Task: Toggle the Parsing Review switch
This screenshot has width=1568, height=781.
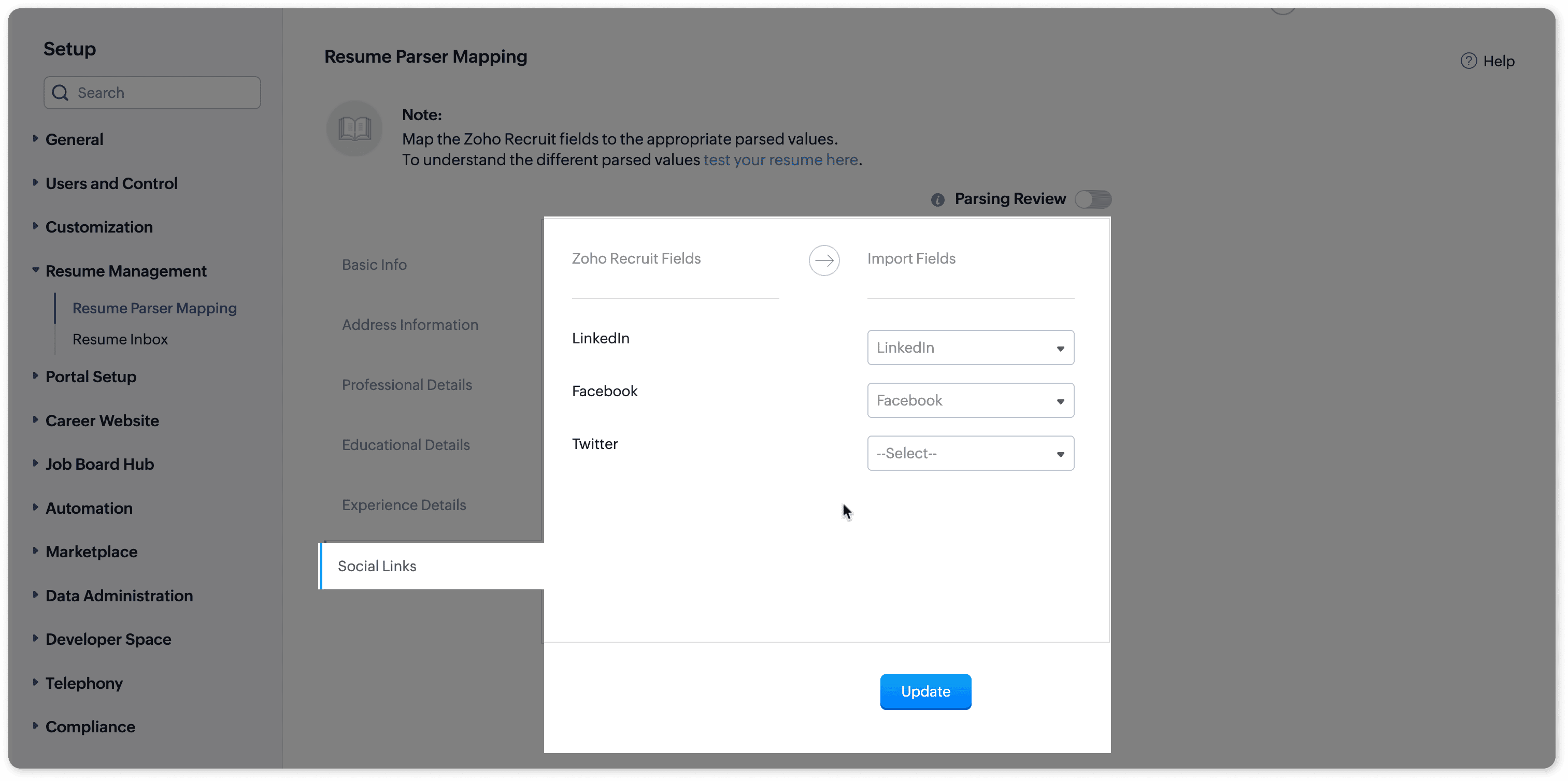Action: pos(1093,199)
